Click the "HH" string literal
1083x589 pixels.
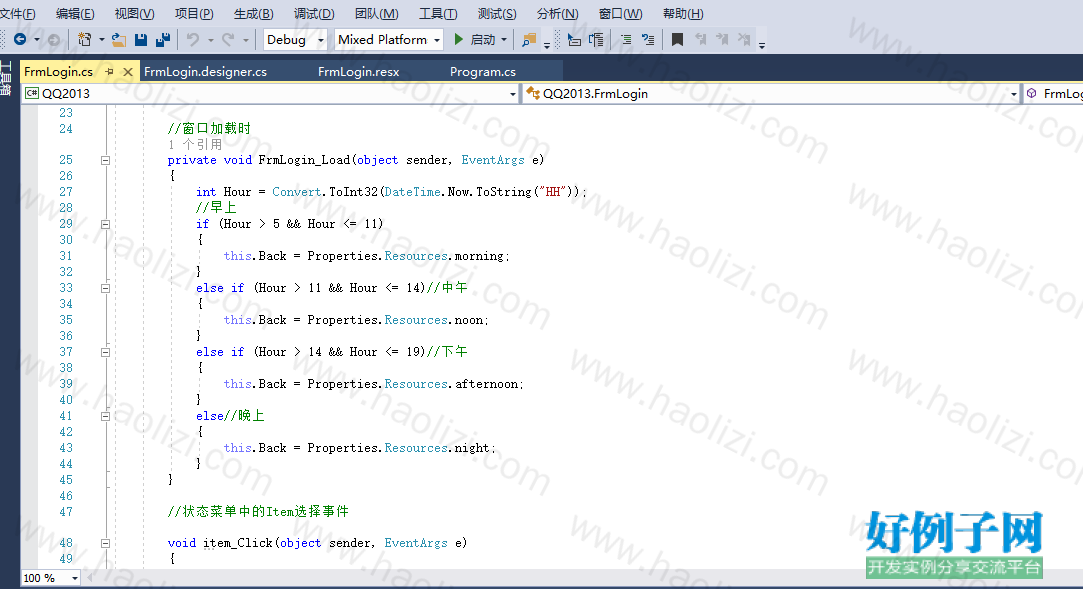pyautogui.click(x=553, y=192)
